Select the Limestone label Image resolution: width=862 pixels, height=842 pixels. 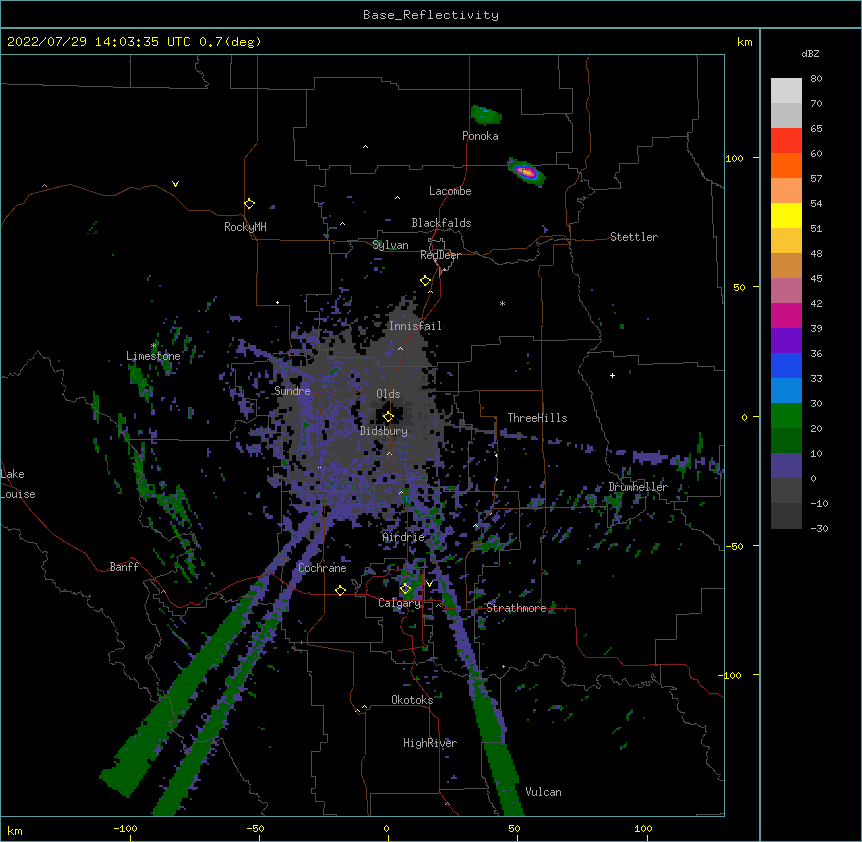(153, 356)
